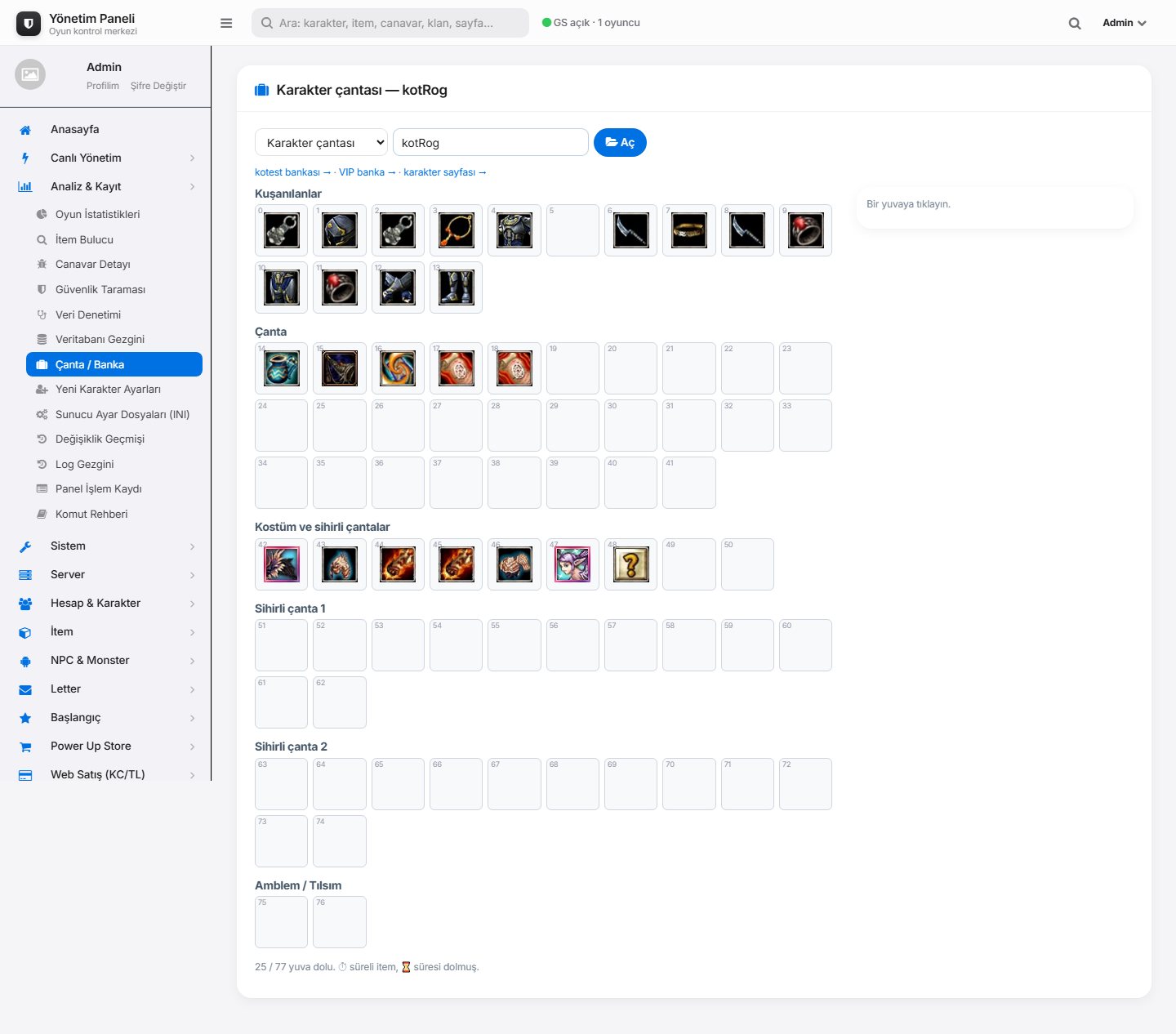Image resolution: width=1176 pixels, height=1034 pixels.
Task: Select the helmet item in equipped slot 1
Action: [x=340, y=230]
